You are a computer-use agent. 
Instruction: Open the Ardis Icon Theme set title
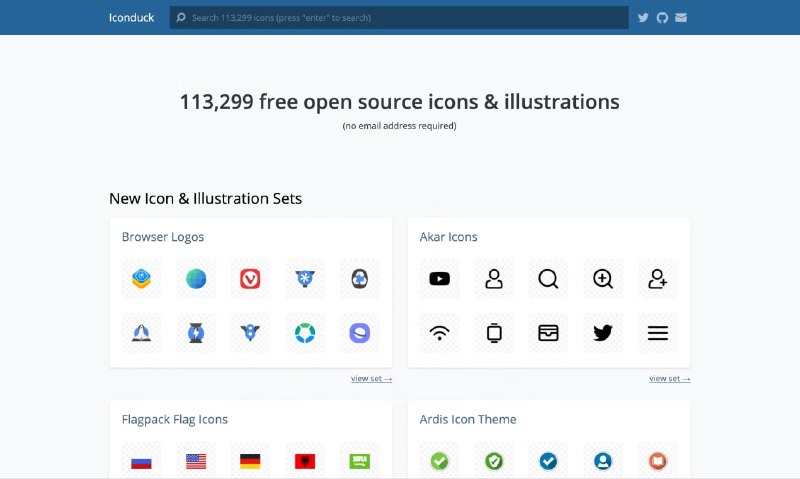click(x=468, y=419)
